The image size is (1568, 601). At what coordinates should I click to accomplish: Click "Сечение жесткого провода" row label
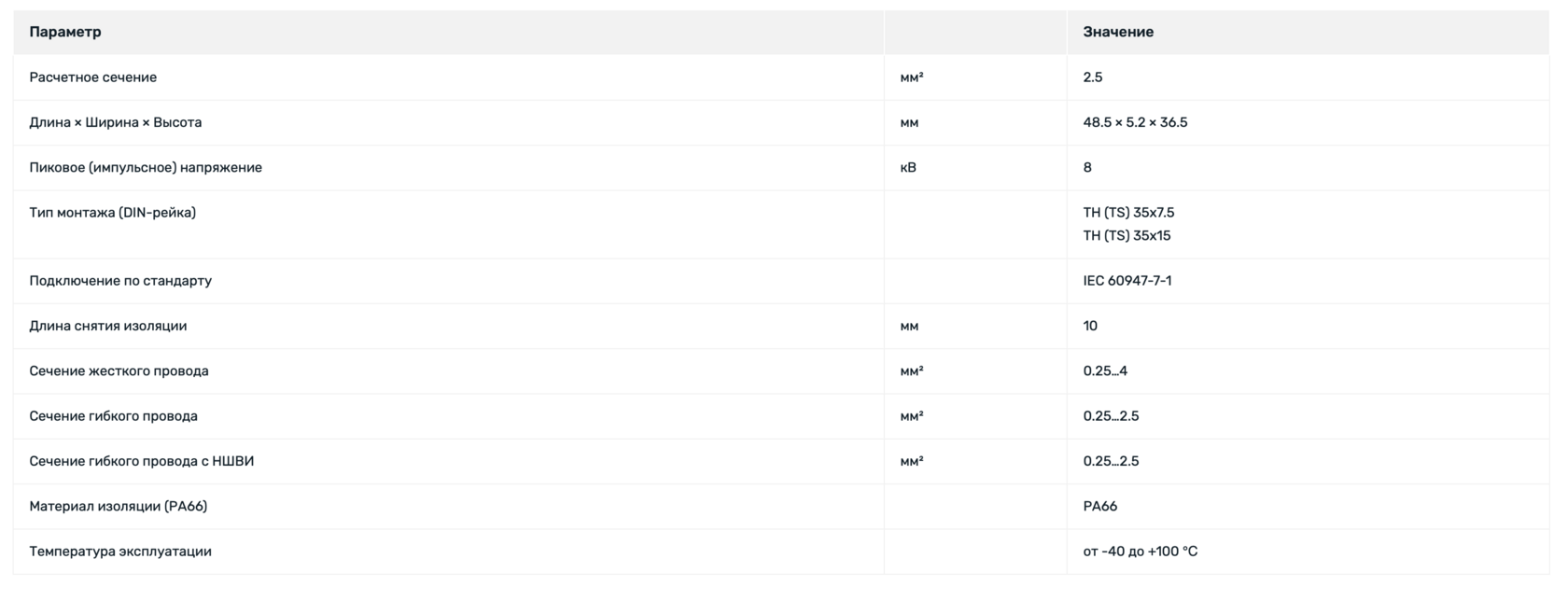pos(119,371)
